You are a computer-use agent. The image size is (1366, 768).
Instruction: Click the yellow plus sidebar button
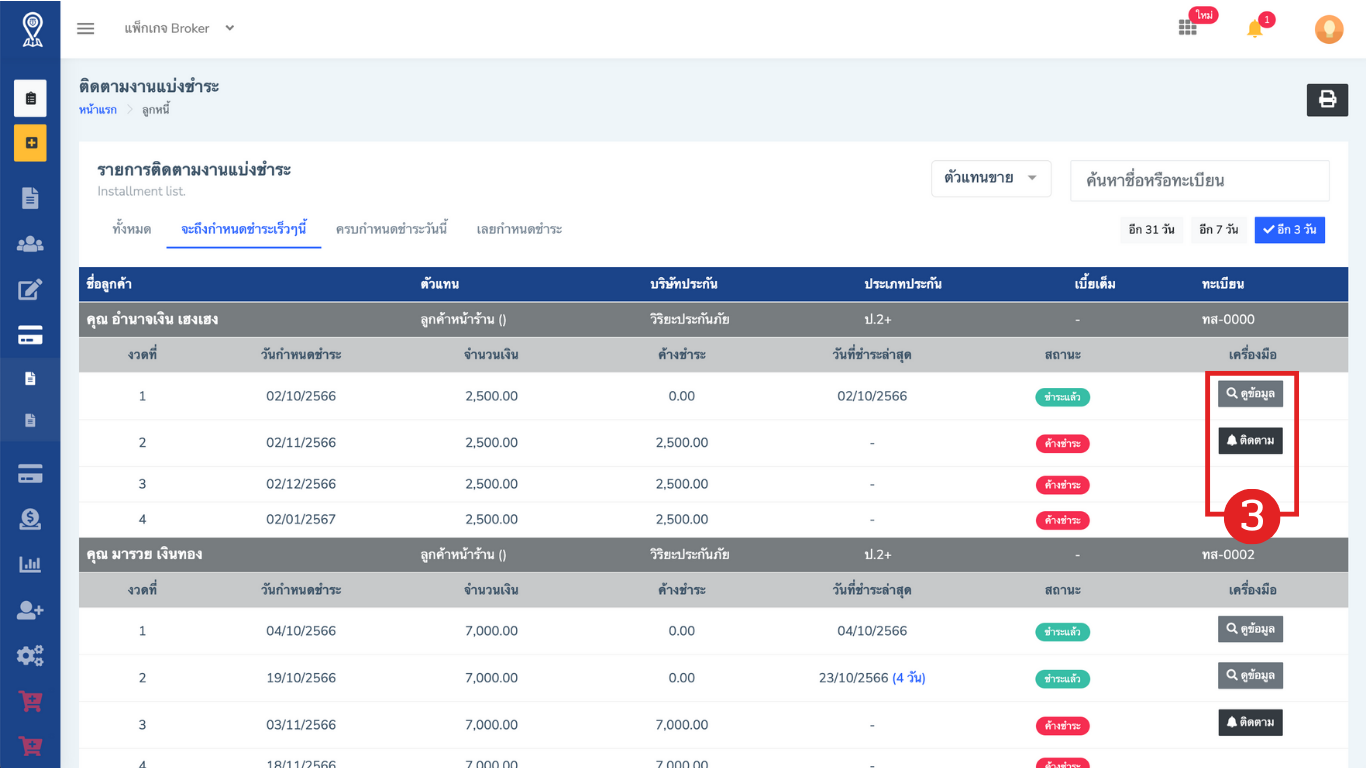(x=30, y=143)
